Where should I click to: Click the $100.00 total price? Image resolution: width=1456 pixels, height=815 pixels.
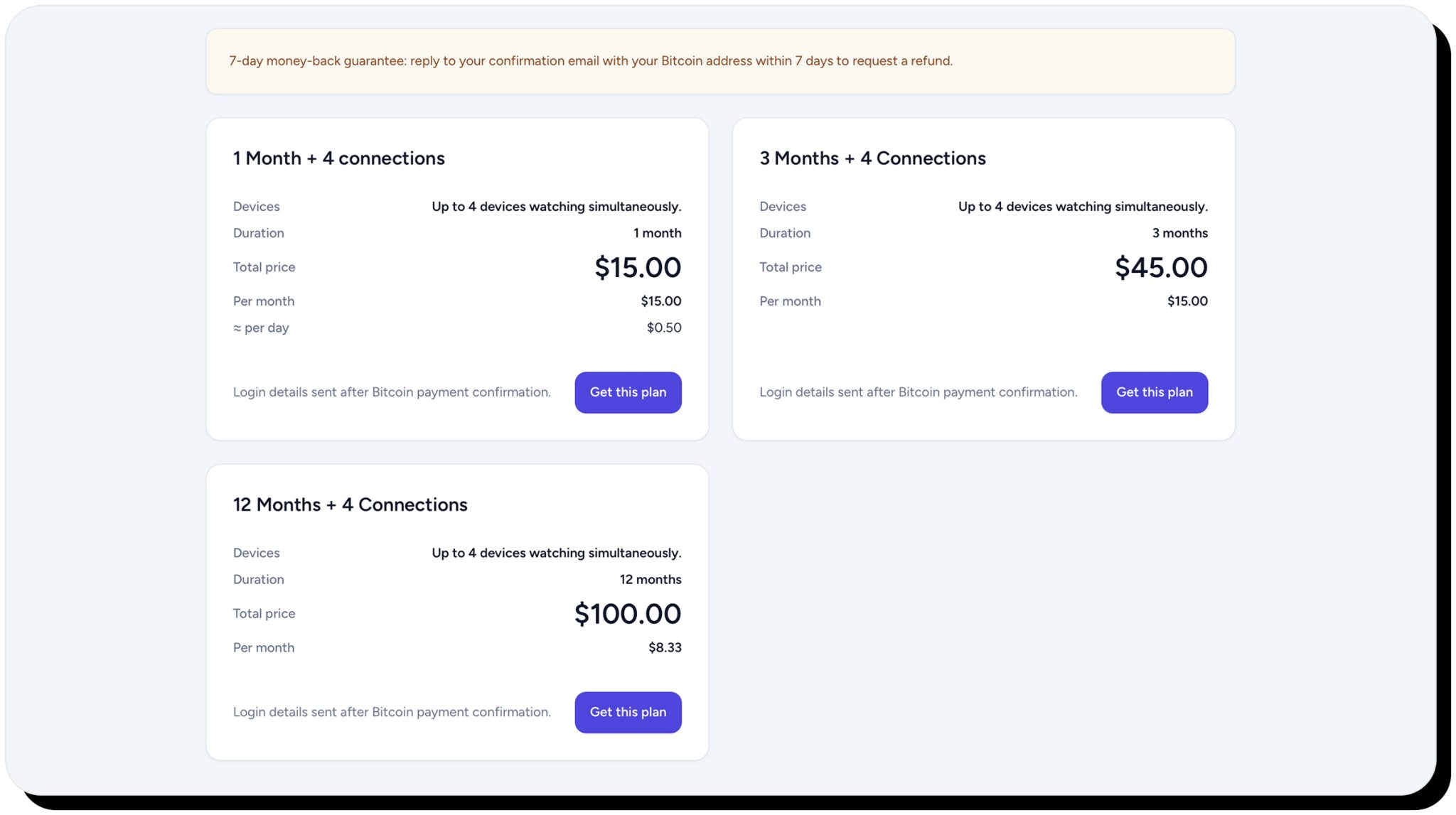(628, 614)
